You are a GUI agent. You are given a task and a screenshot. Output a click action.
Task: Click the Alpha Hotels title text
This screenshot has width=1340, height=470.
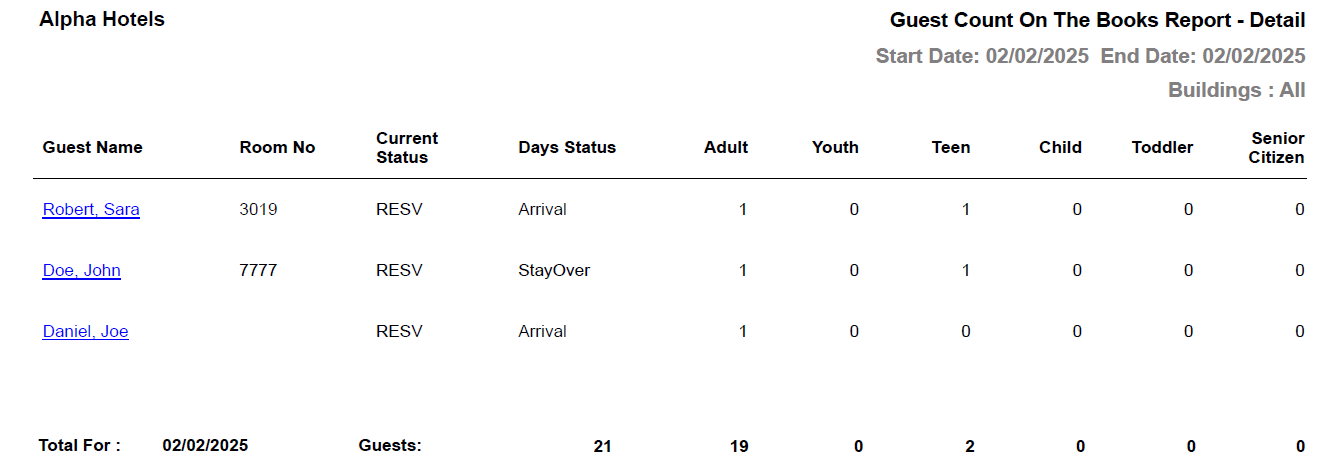tap(102, 19)
